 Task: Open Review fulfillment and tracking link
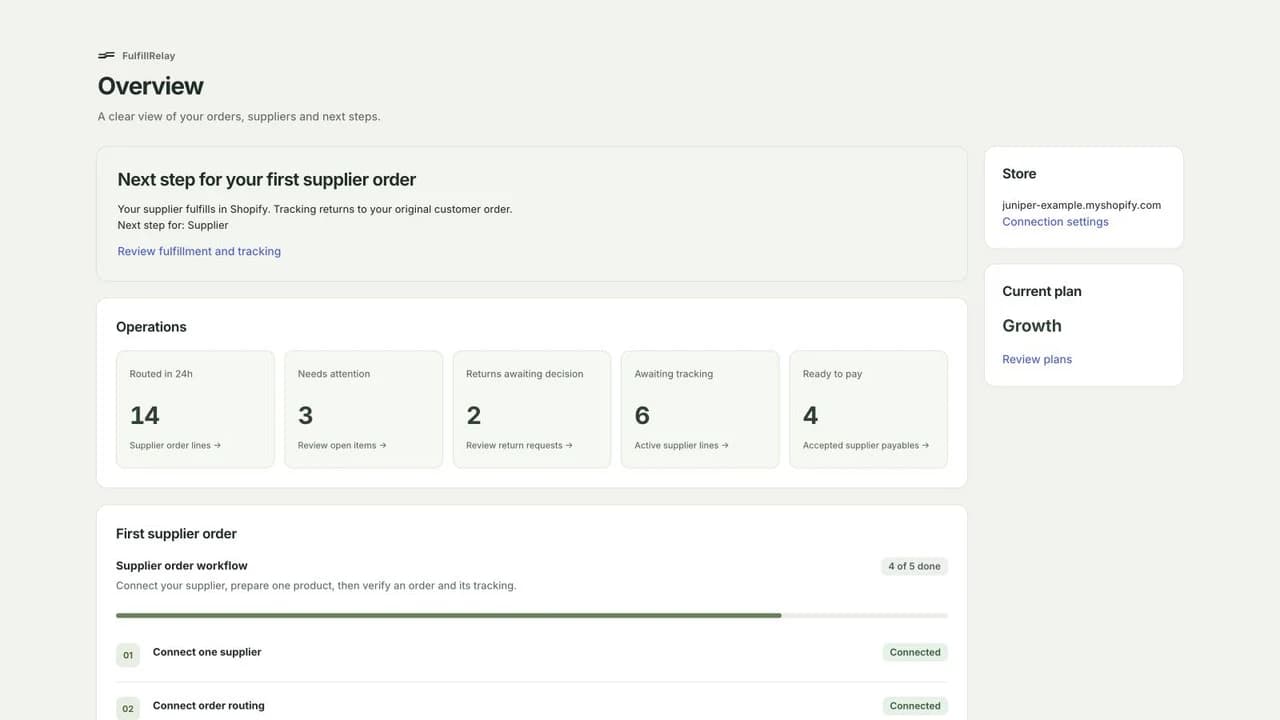199,251
